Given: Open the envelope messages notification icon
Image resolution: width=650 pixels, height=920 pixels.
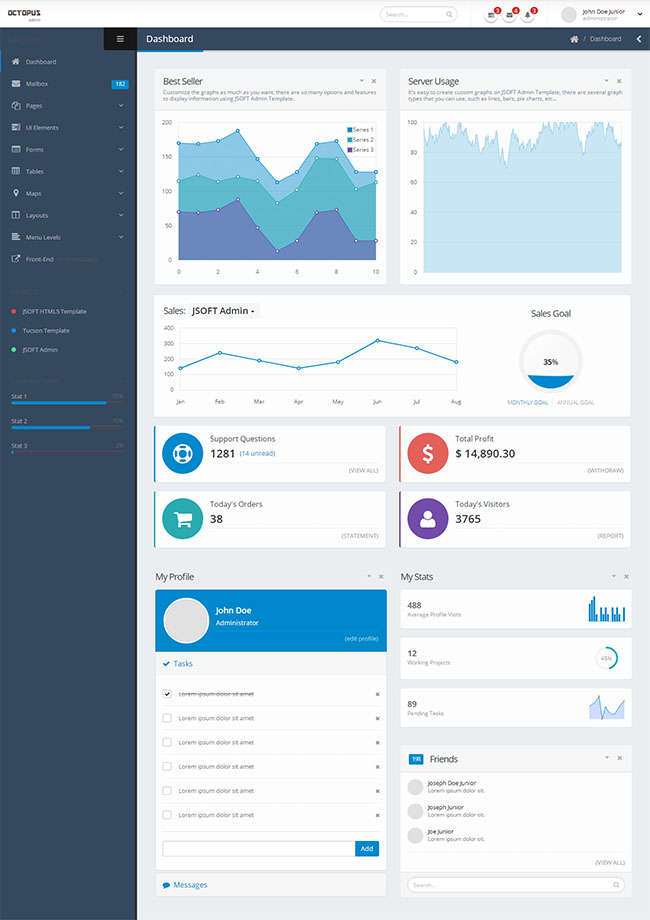Looking at the screenshot, I should [x=509, y=15].
